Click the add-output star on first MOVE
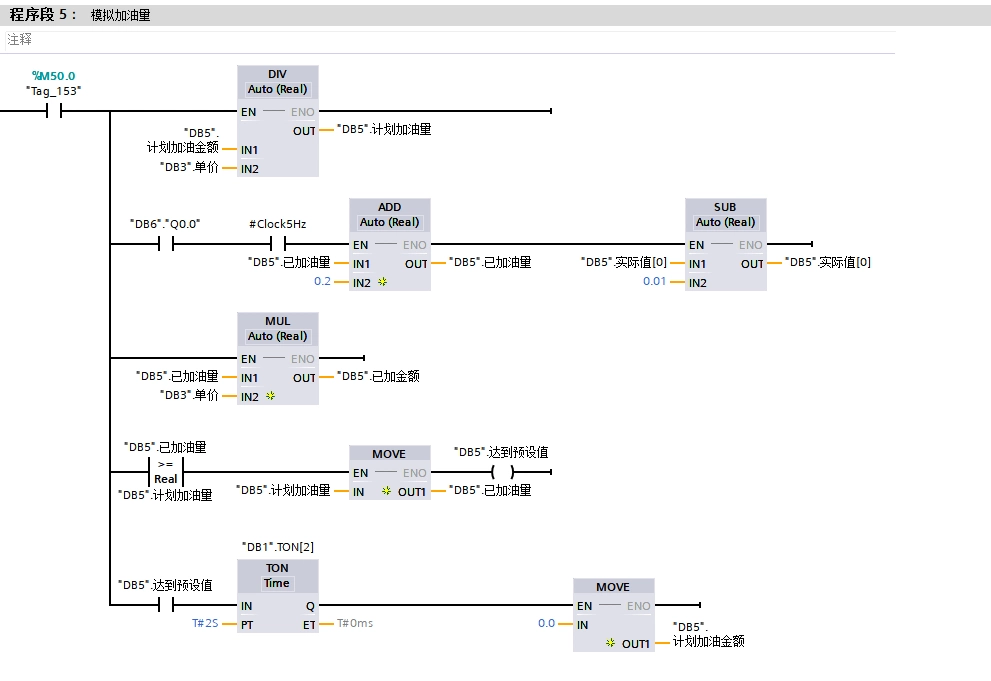 pyautogui.click(x=386, y=491)
